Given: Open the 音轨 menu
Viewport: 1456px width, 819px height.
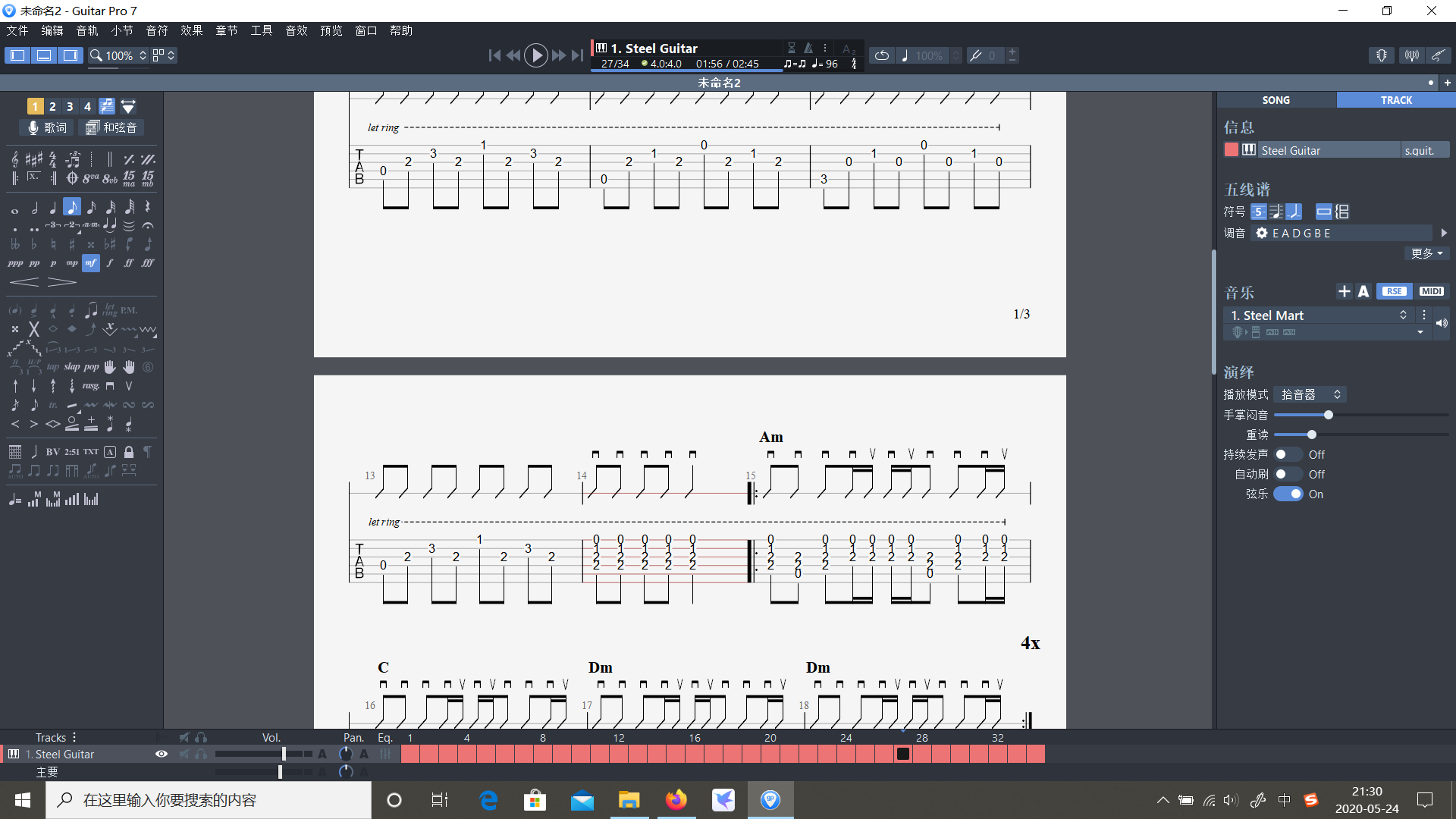Looking at the screenshot, I should pos(87,30).
